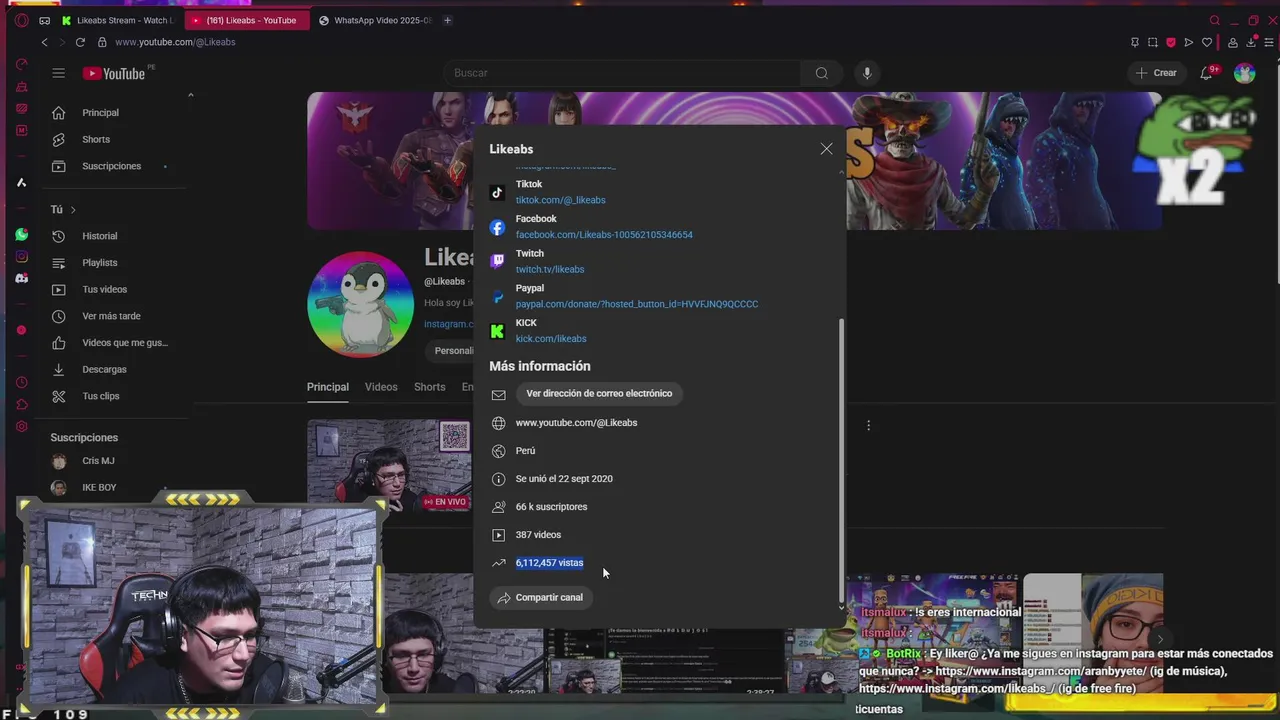The width and height of the screenshot is (1280, 720).
Task: Open Tus clips in the sidebar
Action: point(113,396)
